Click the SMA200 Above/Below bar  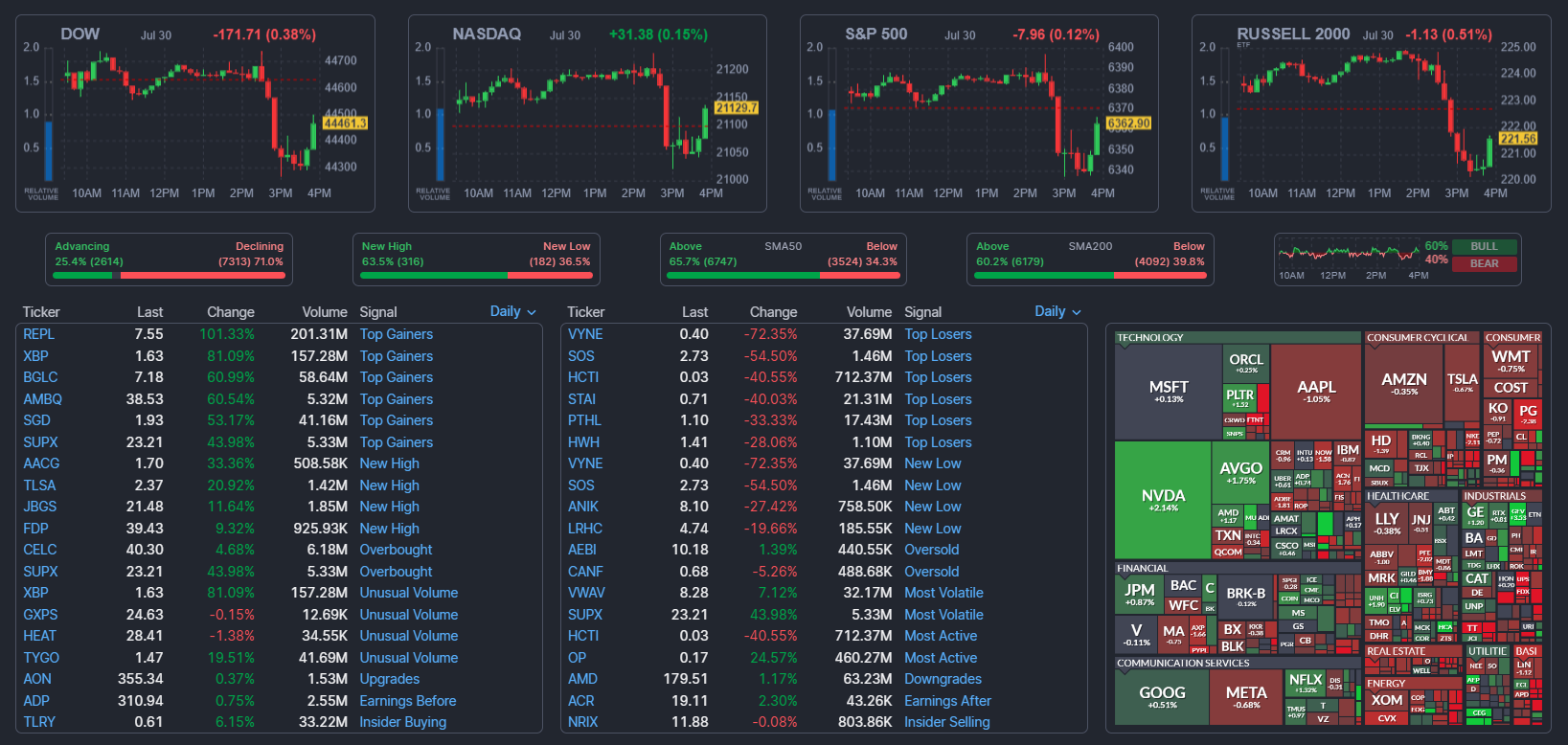pyautogui.click(x=1090, y=276)
